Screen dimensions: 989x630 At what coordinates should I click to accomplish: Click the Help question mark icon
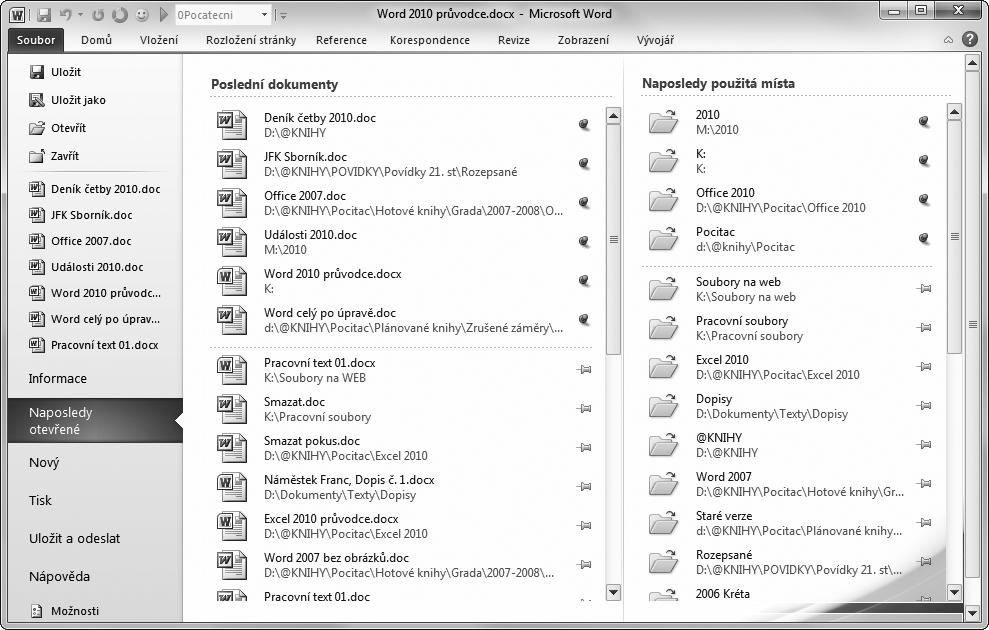[x=969, y=39]
